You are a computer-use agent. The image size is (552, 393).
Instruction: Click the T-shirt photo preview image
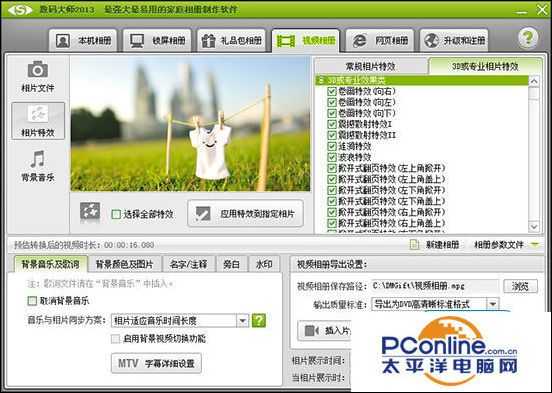190,124
